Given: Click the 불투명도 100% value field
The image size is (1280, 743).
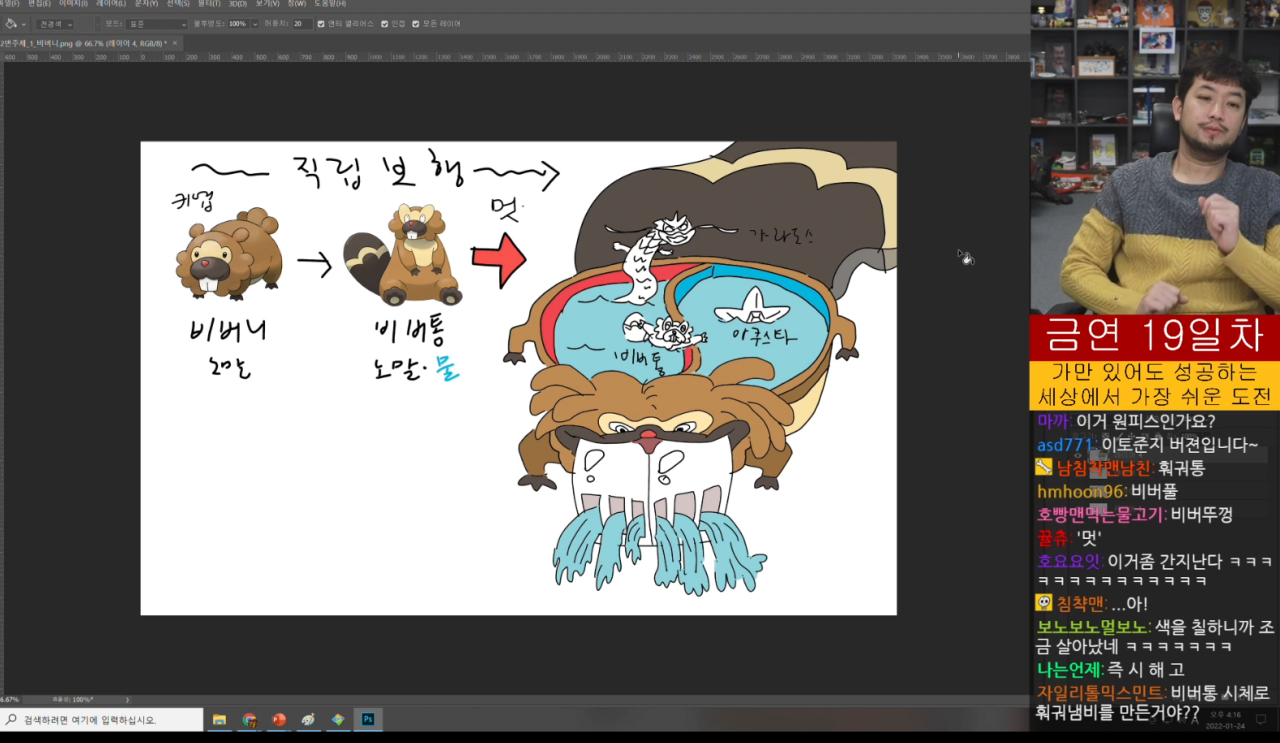Looking at the screenshot, I should [x=238, y=23].
